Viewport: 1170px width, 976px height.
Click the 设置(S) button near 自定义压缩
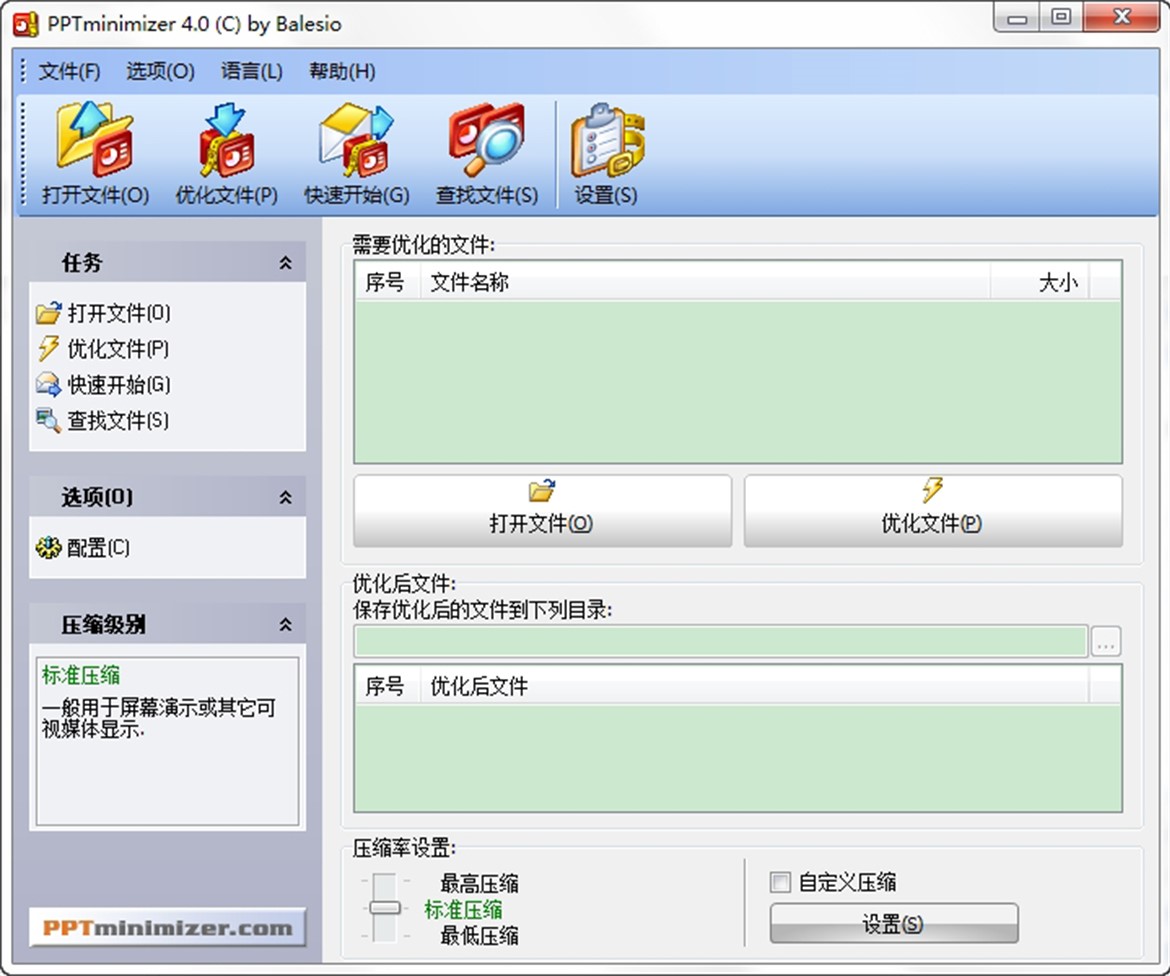point(893,922)
